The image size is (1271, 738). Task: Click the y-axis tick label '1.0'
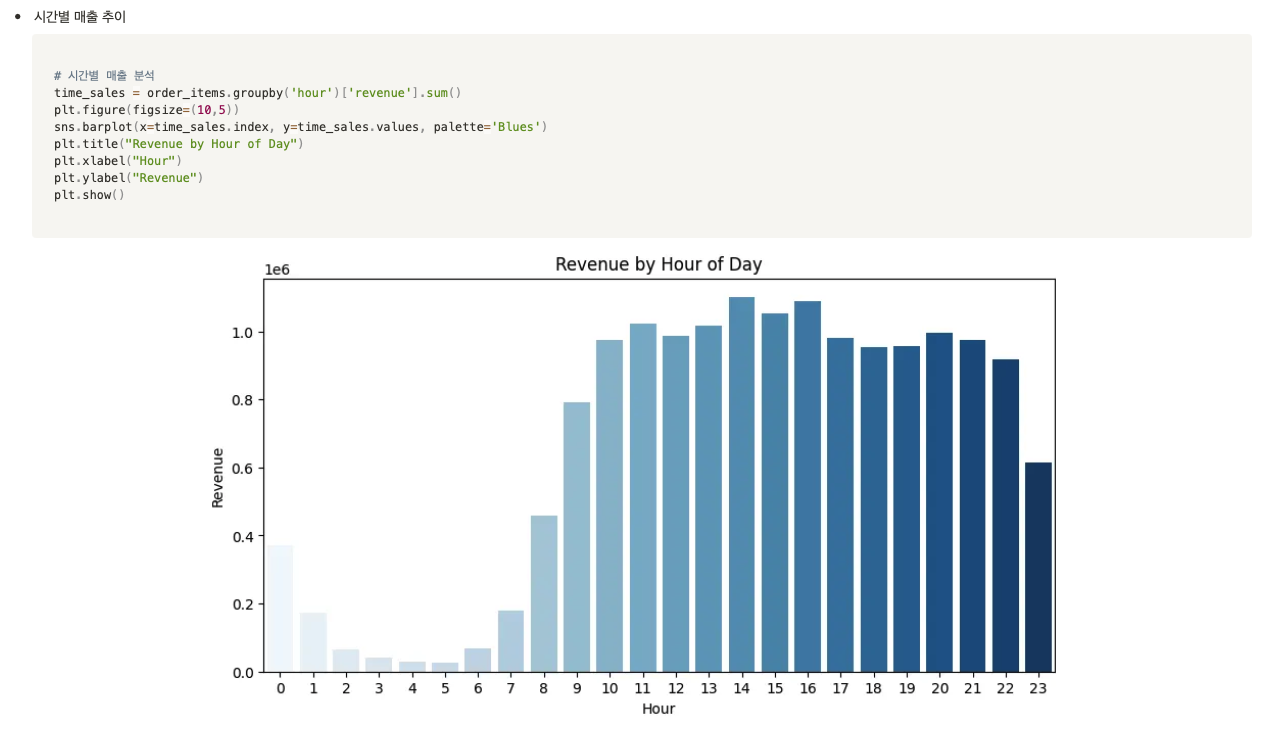[244, 332]
